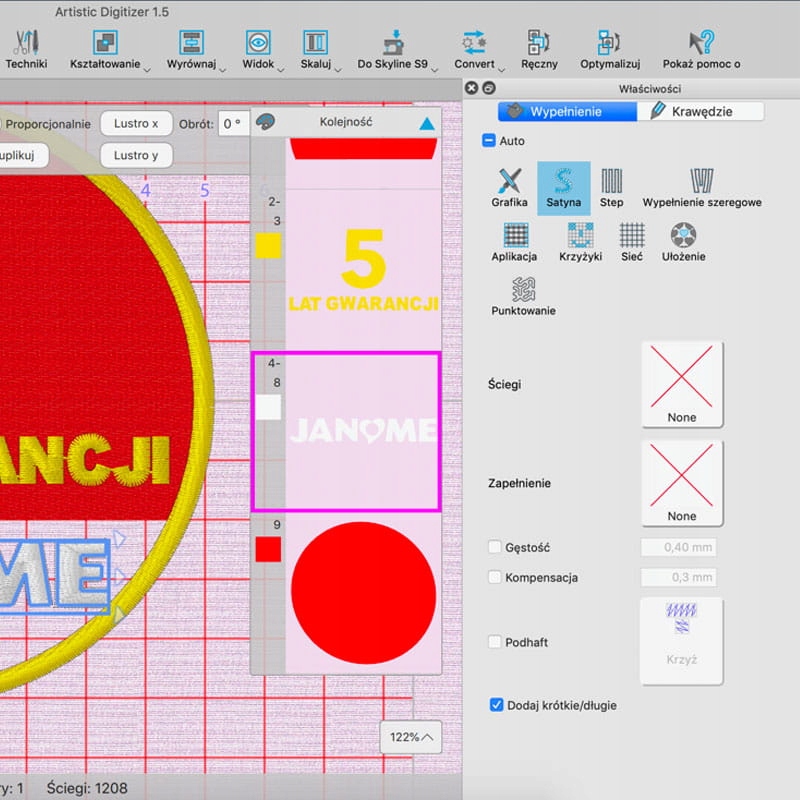Select the Satyna fill type

coord(563,185)
